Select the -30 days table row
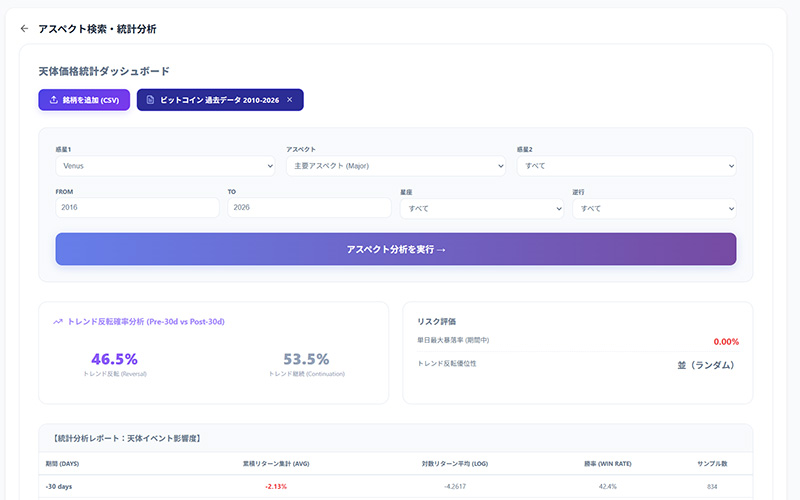Image resolution: width=800 pixels, height=500 pixels. tap(395, 486)
